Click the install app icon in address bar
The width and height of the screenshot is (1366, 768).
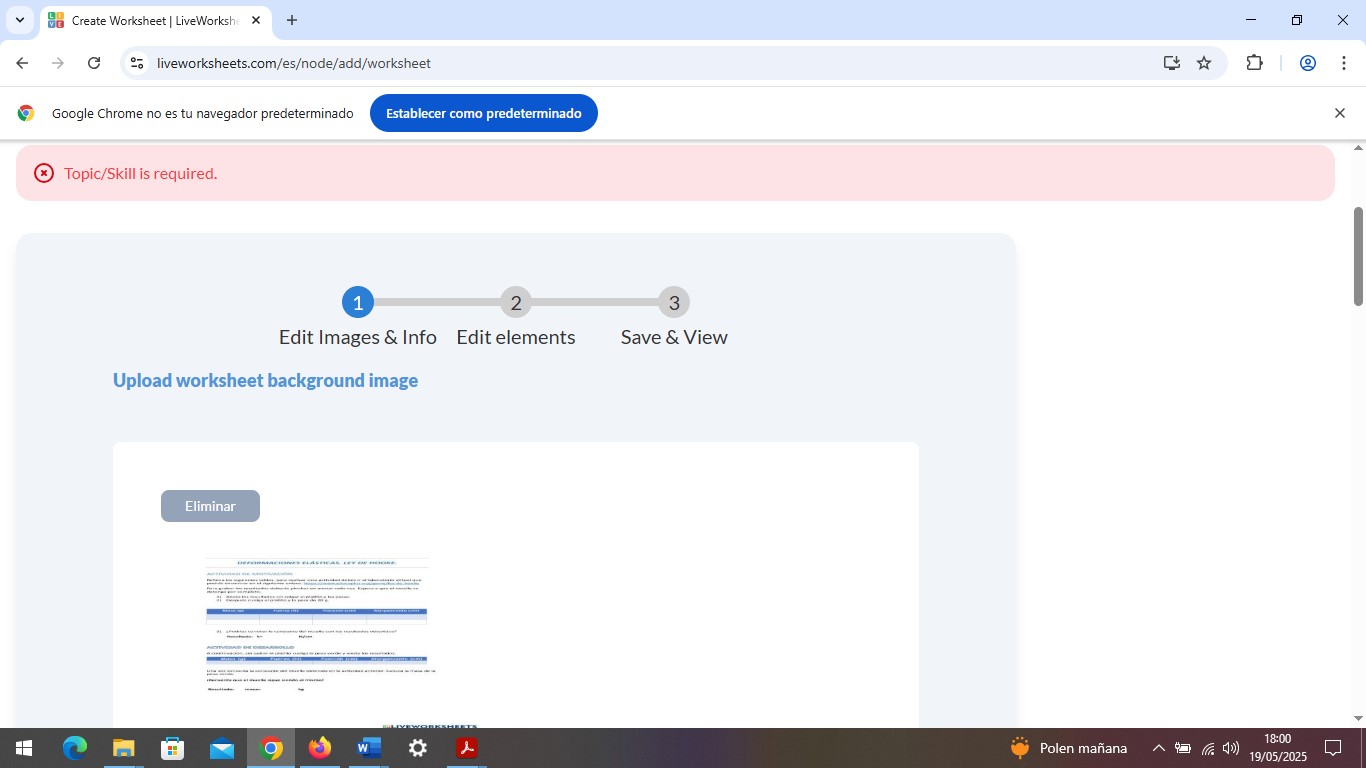pyautogui.click(x=1172, y=63)
